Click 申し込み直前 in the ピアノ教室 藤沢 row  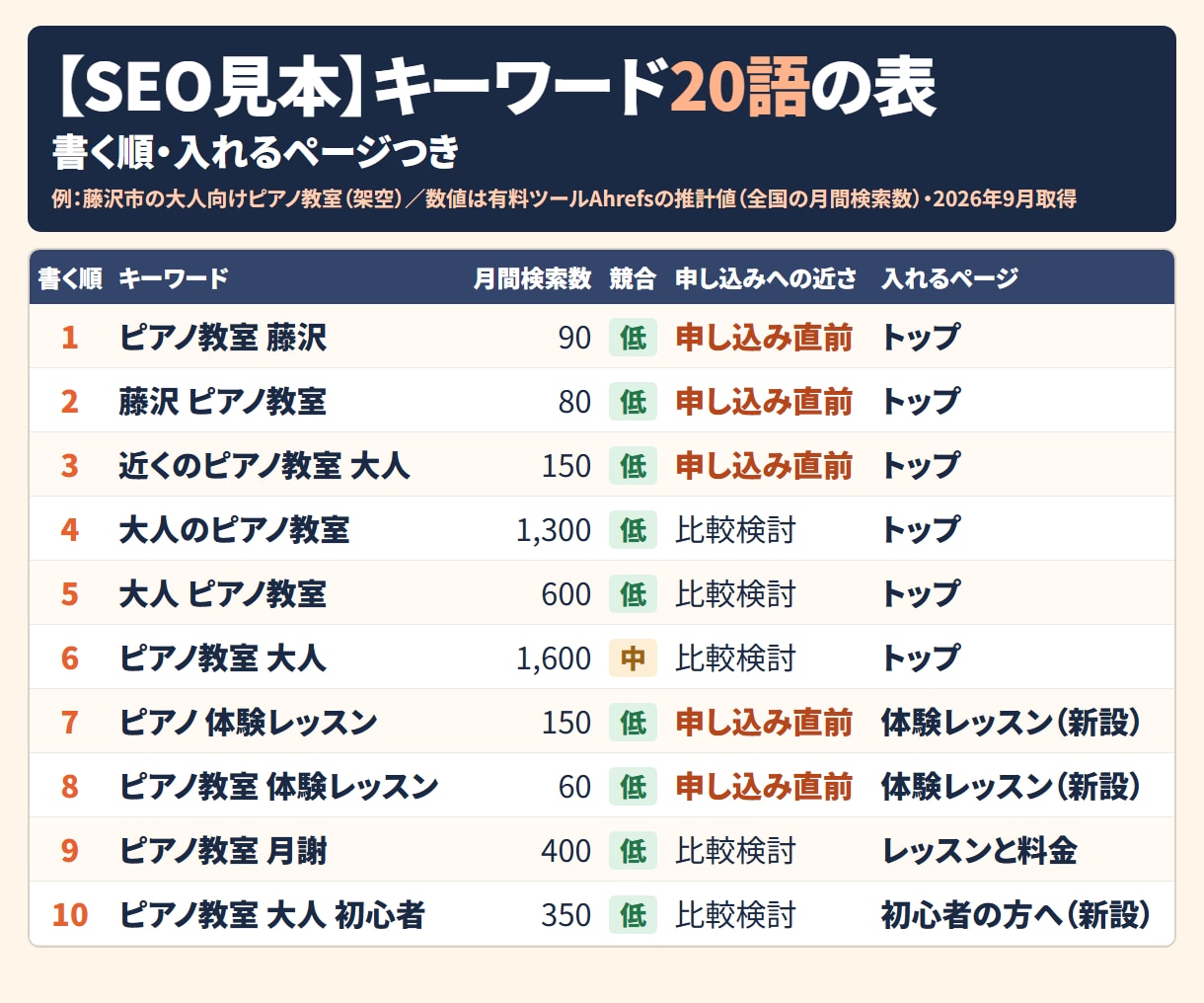coord(764,338)
